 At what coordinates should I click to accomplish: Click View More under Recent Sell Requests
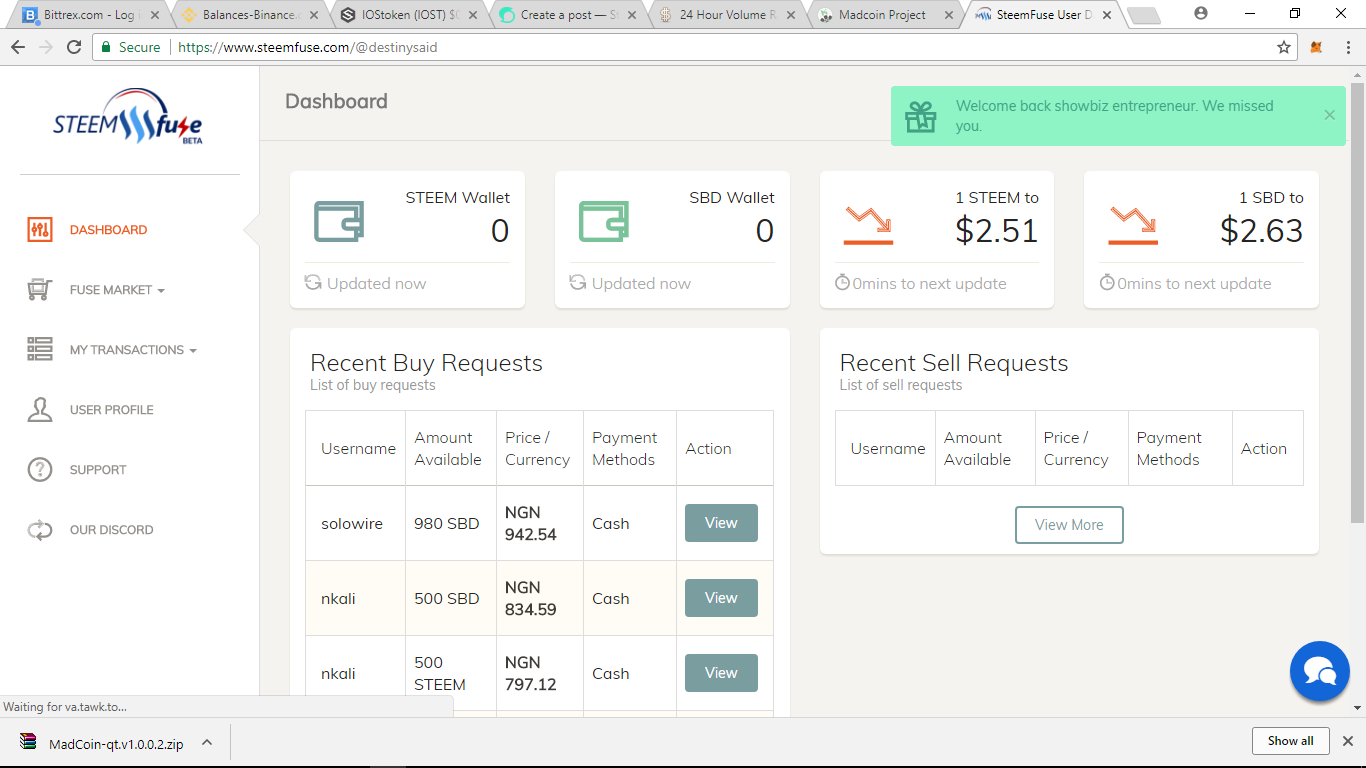[1069, 525]
